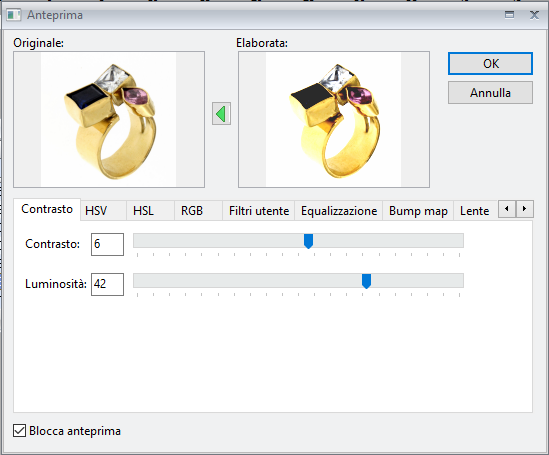Click the Contrasto value input field
The height and width of the screenshot is (455, 549).
(x=107, y=244)
